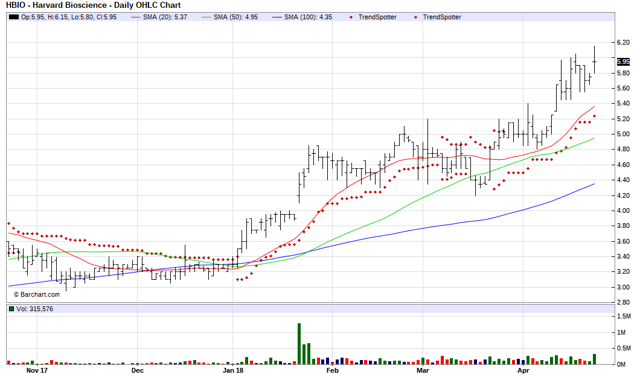Click the blue SMA (100) legend line
The height and width of the screenshot is (389, 640).
point(277,17)
